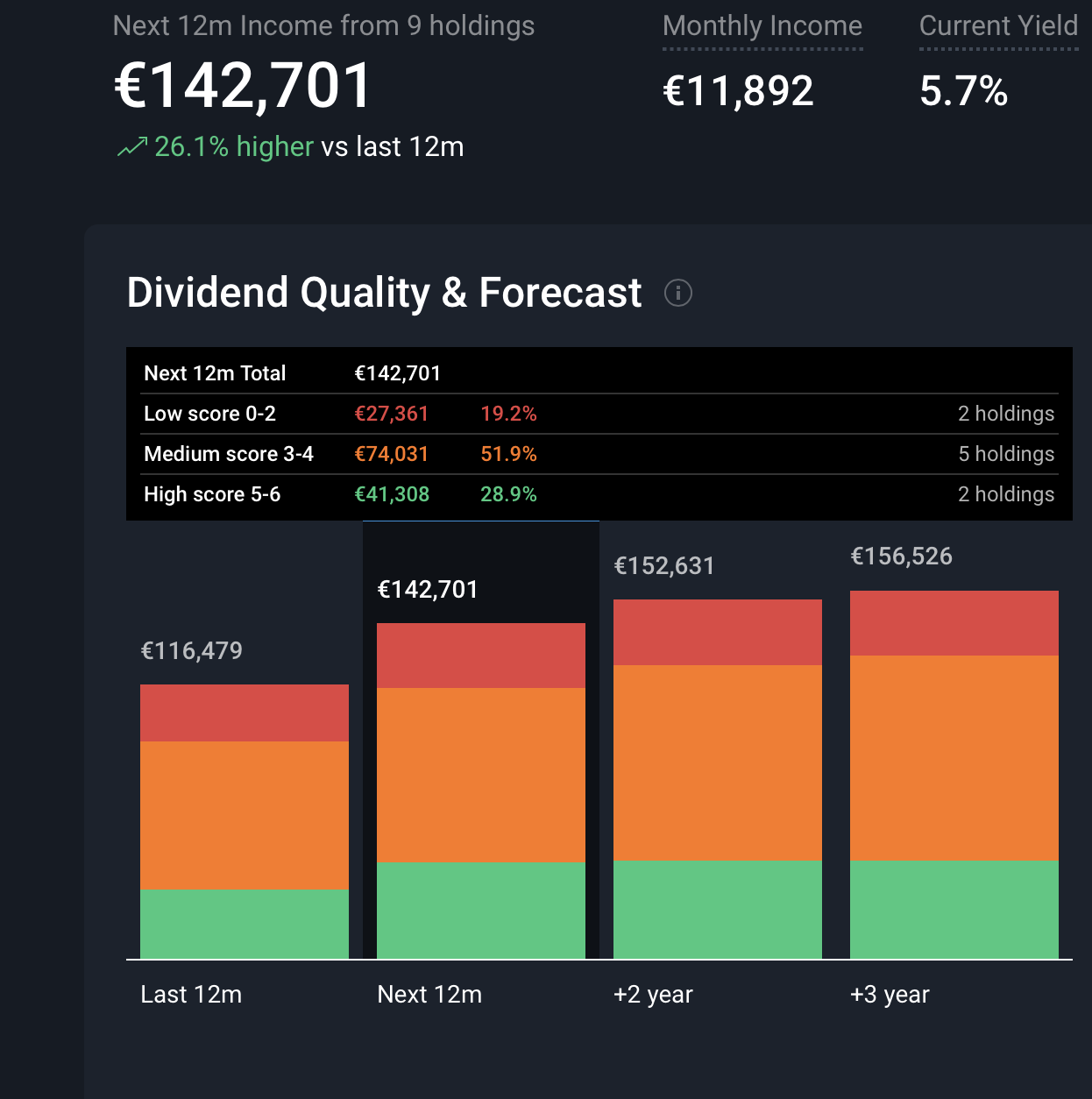Click the orange segment of the Next 12m bar
1092x1099 pixels.
coord(481,775)
